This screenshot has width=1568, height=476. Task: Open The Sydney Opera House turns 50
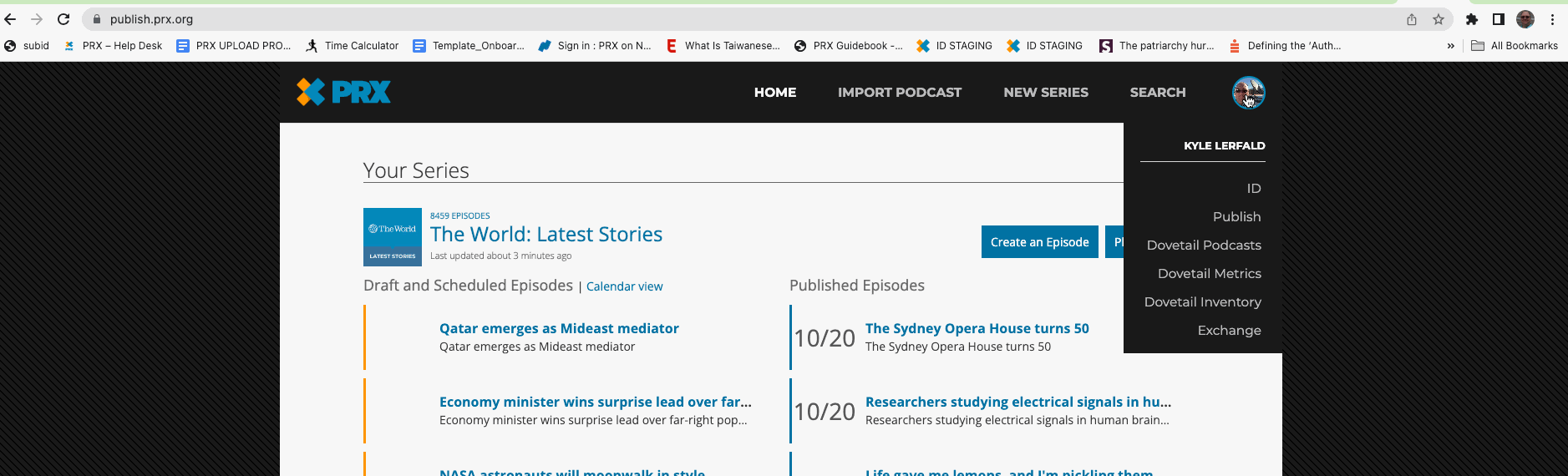(977, 329)
